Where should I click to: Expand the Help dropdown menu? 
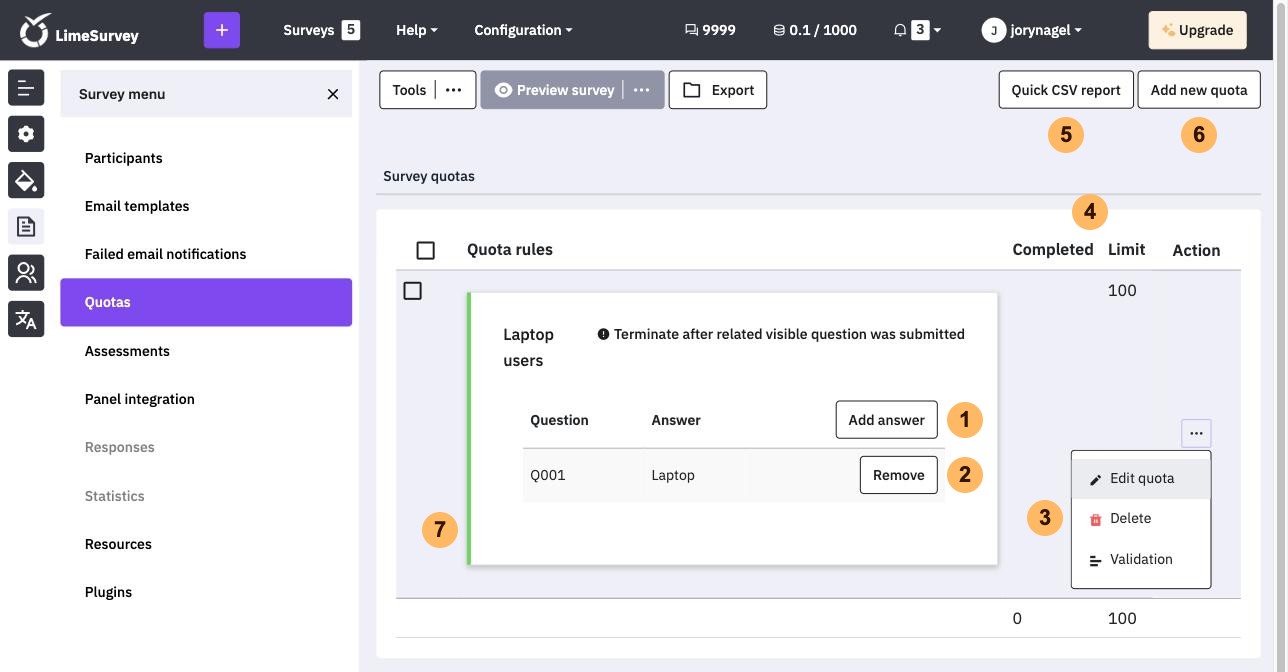pyautogui.click(x=417, y=30)
